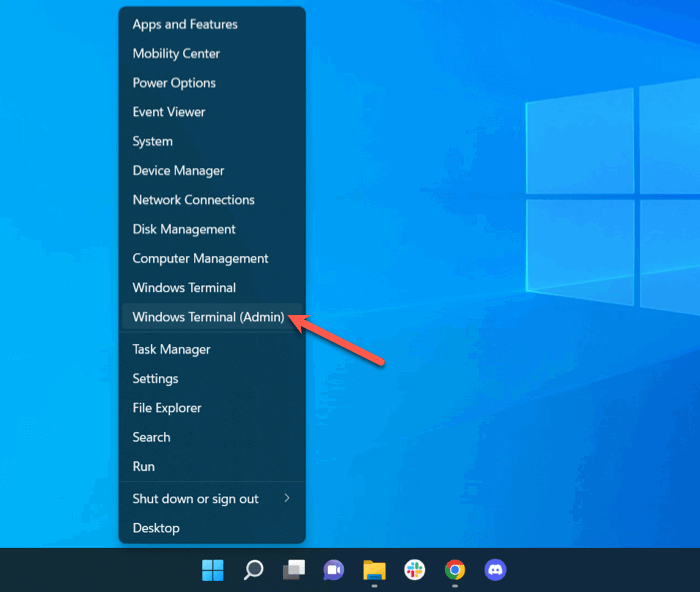Viewport: 700px width, 592px height.
Task: Open taskbar Search magnifier icon
Action: pos(253,570)
